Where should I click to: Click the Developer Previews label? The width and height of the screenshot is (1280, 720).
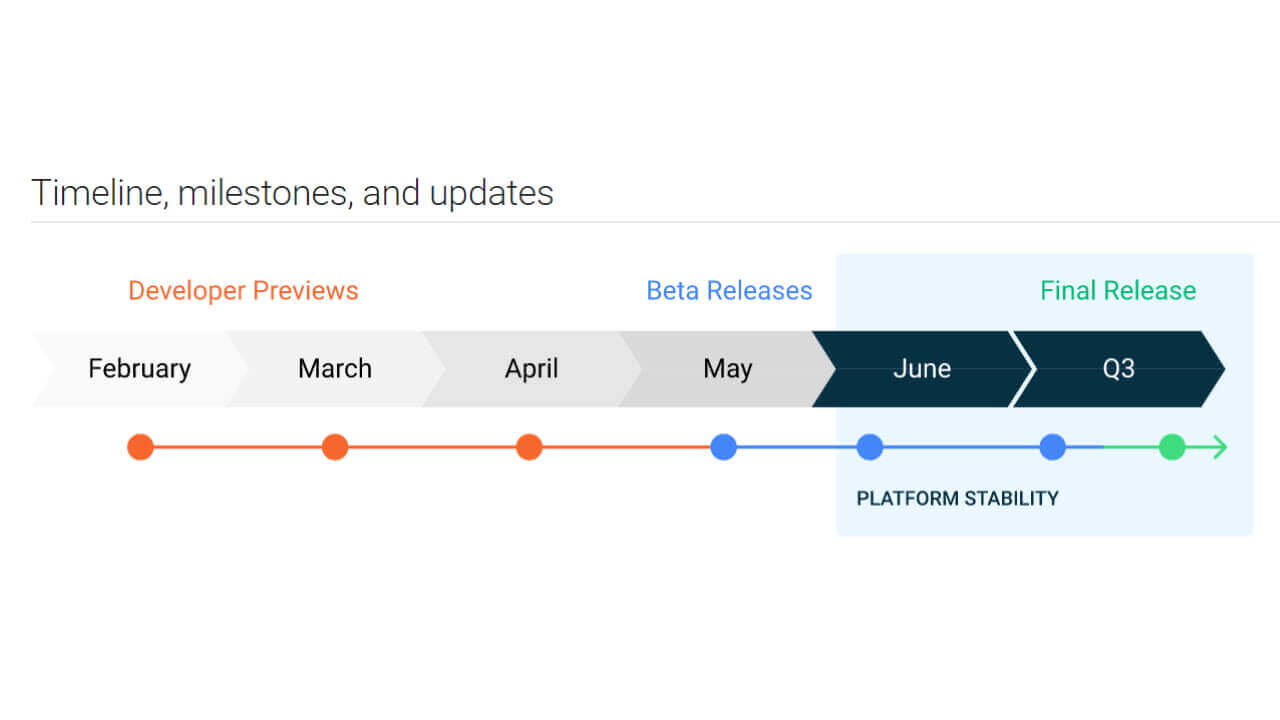pyautogui.click(x=243, y=291)
